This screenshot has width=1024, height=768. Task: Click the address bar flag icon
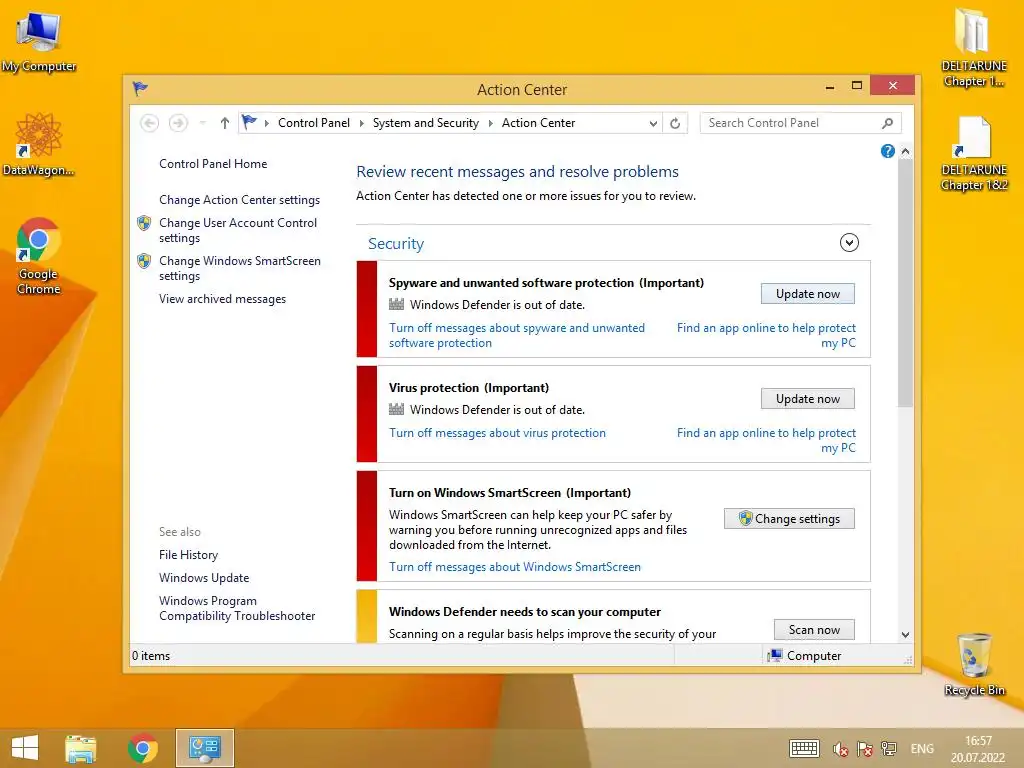(249, 122)
